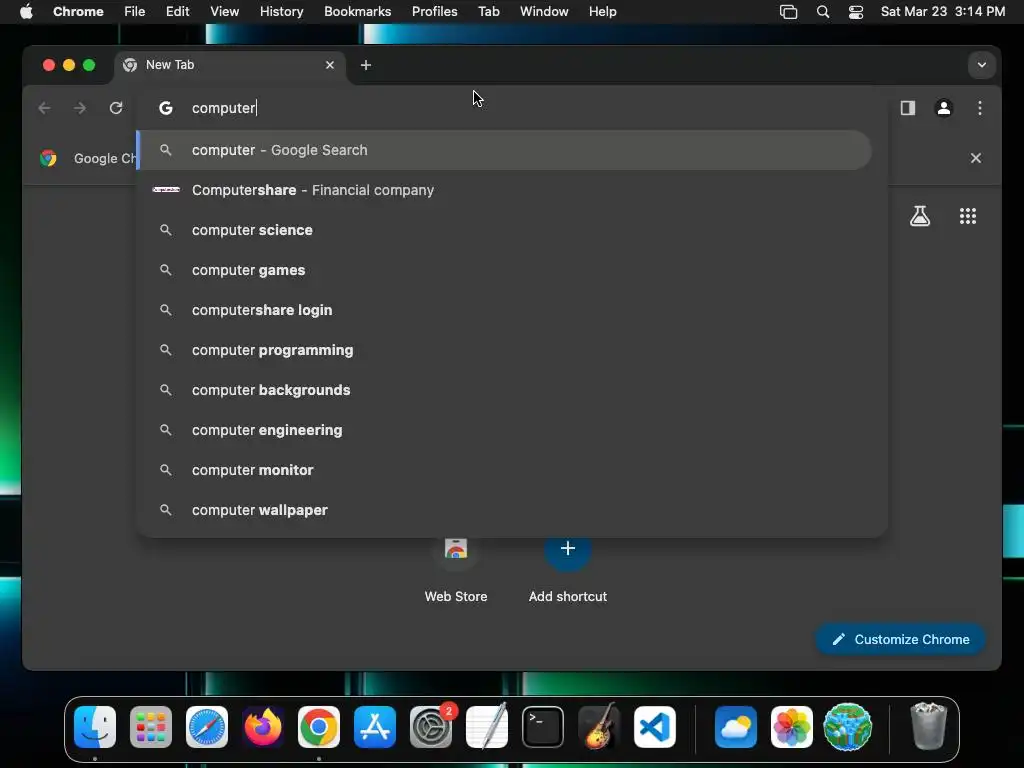Open the globe map app in Dock

[848, 727]
